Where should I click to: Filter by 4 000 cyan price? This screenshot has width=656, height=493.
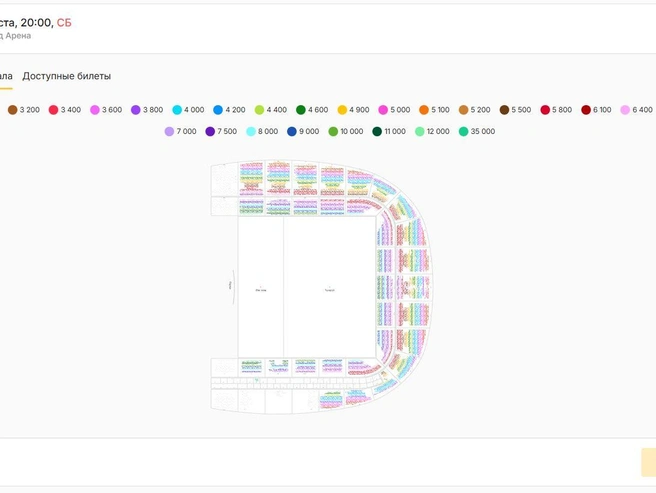point(177,110)
